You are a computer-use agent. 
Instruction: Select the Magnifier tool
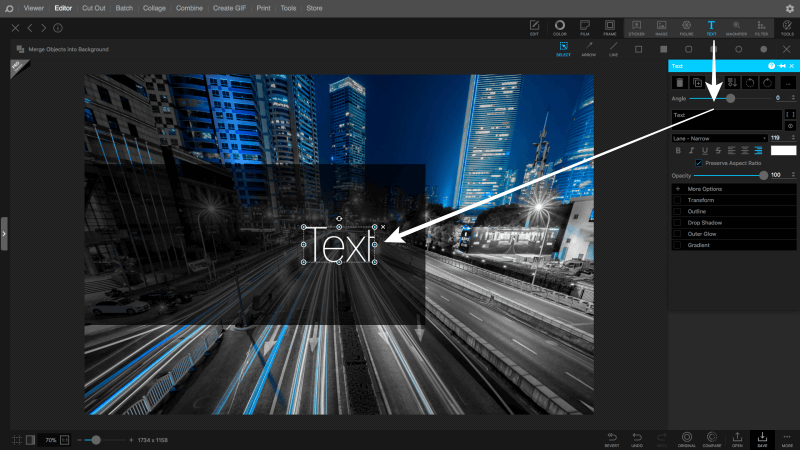(736, 28)
